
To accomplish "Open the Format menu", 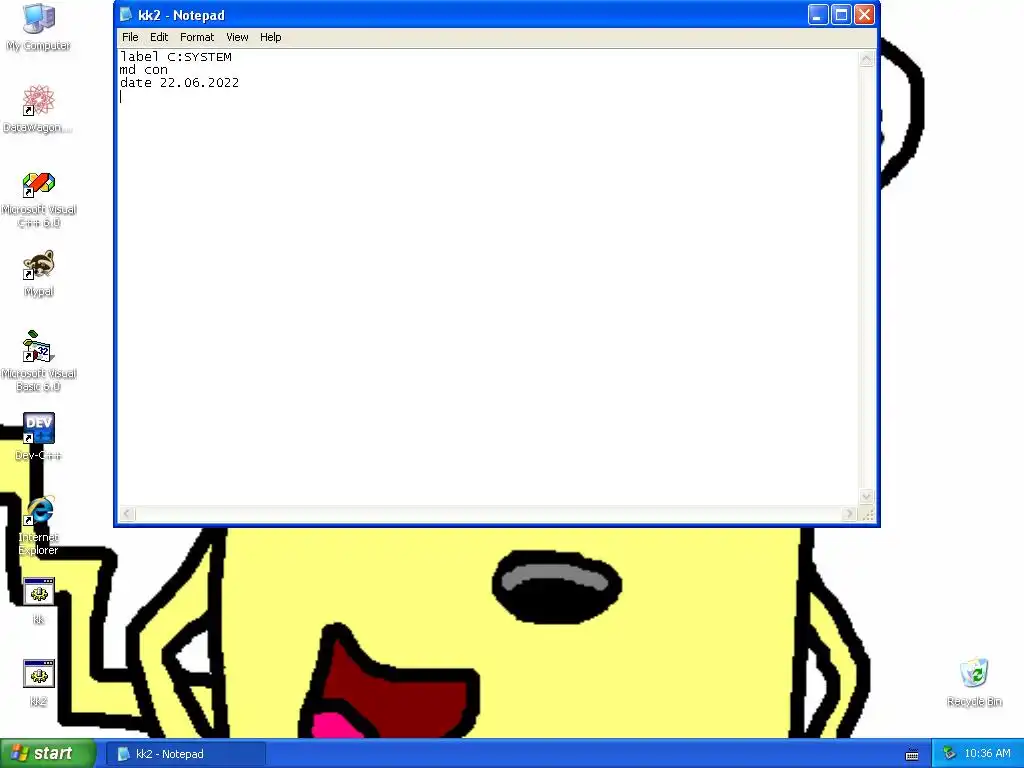I will click(197, 37).
